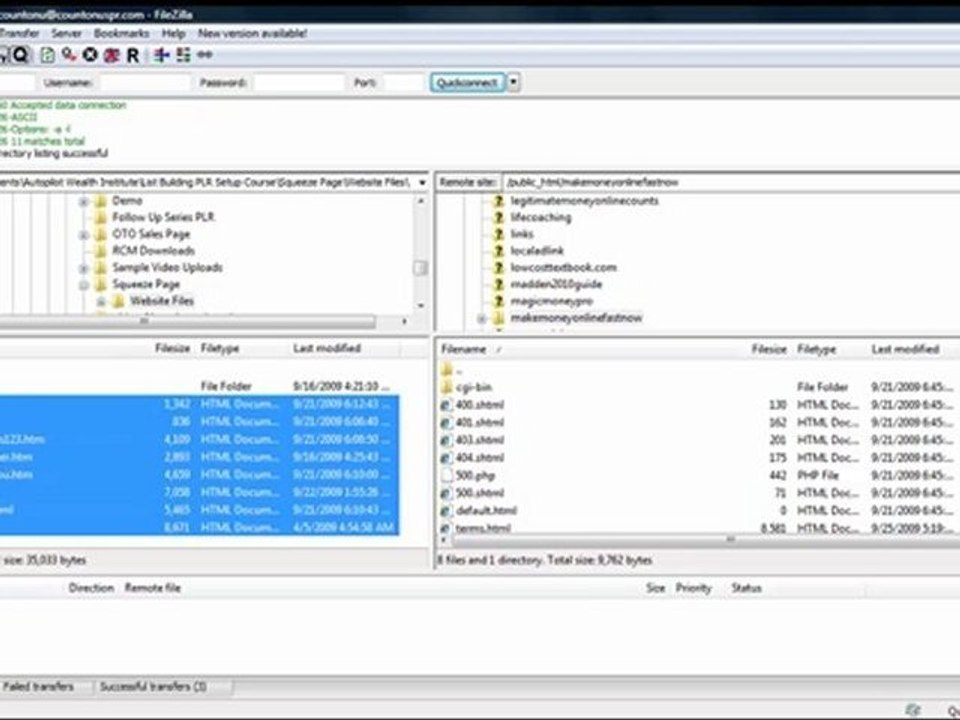This screenshot has width=960, height=720.
Task: Click the 400.shtml file icon
Action: 446,405
